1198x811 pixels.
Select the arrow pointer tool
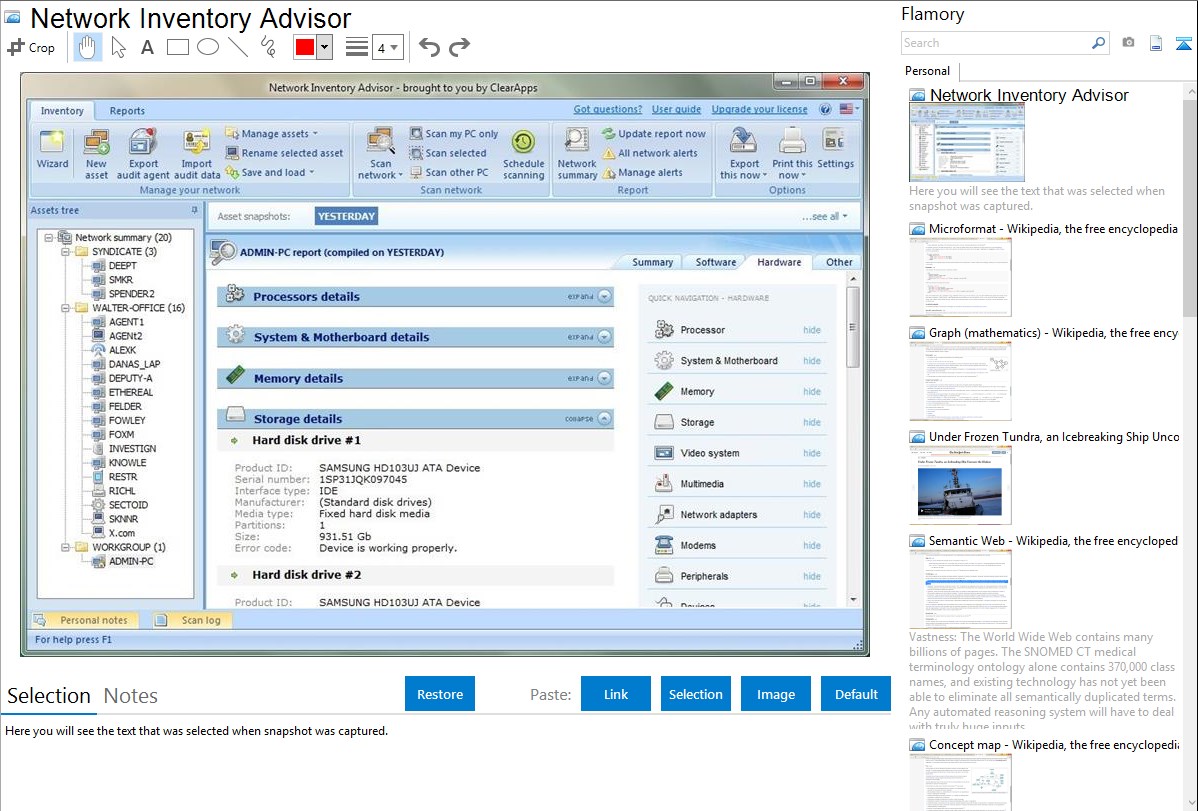point(118,47)
